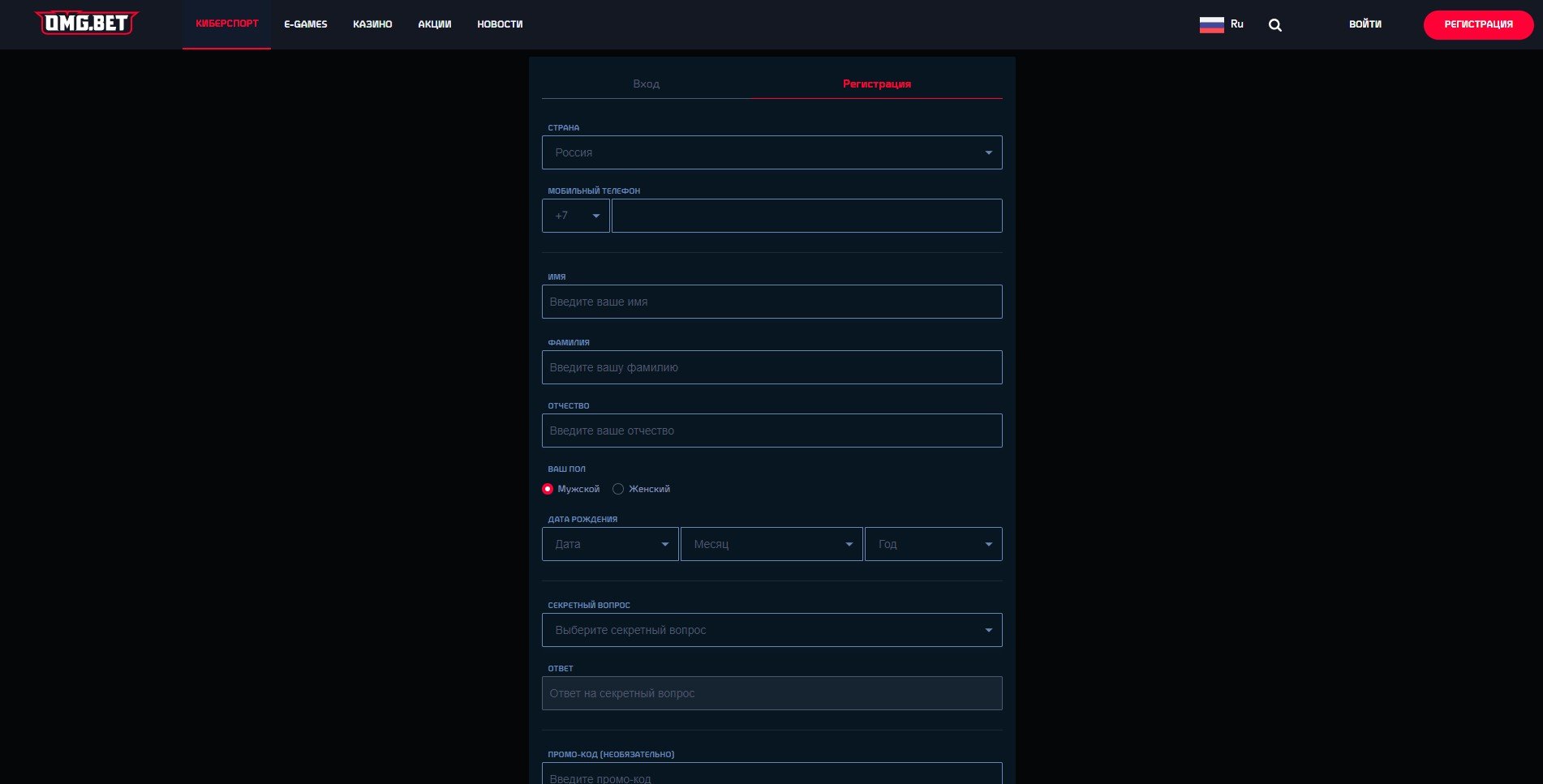This screenshot has width=1543, height=784.
Task: Select the Регистрация form tab
Action: [x=876, y=84]
